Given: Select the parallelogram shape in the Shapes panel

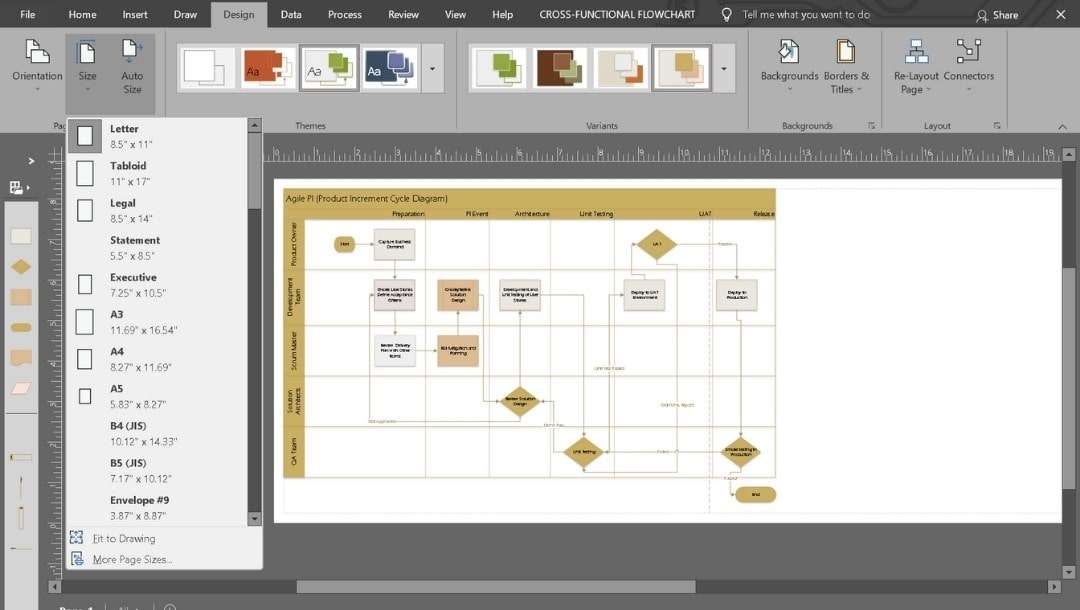Looking at the screenshot, I should (20, 386).
